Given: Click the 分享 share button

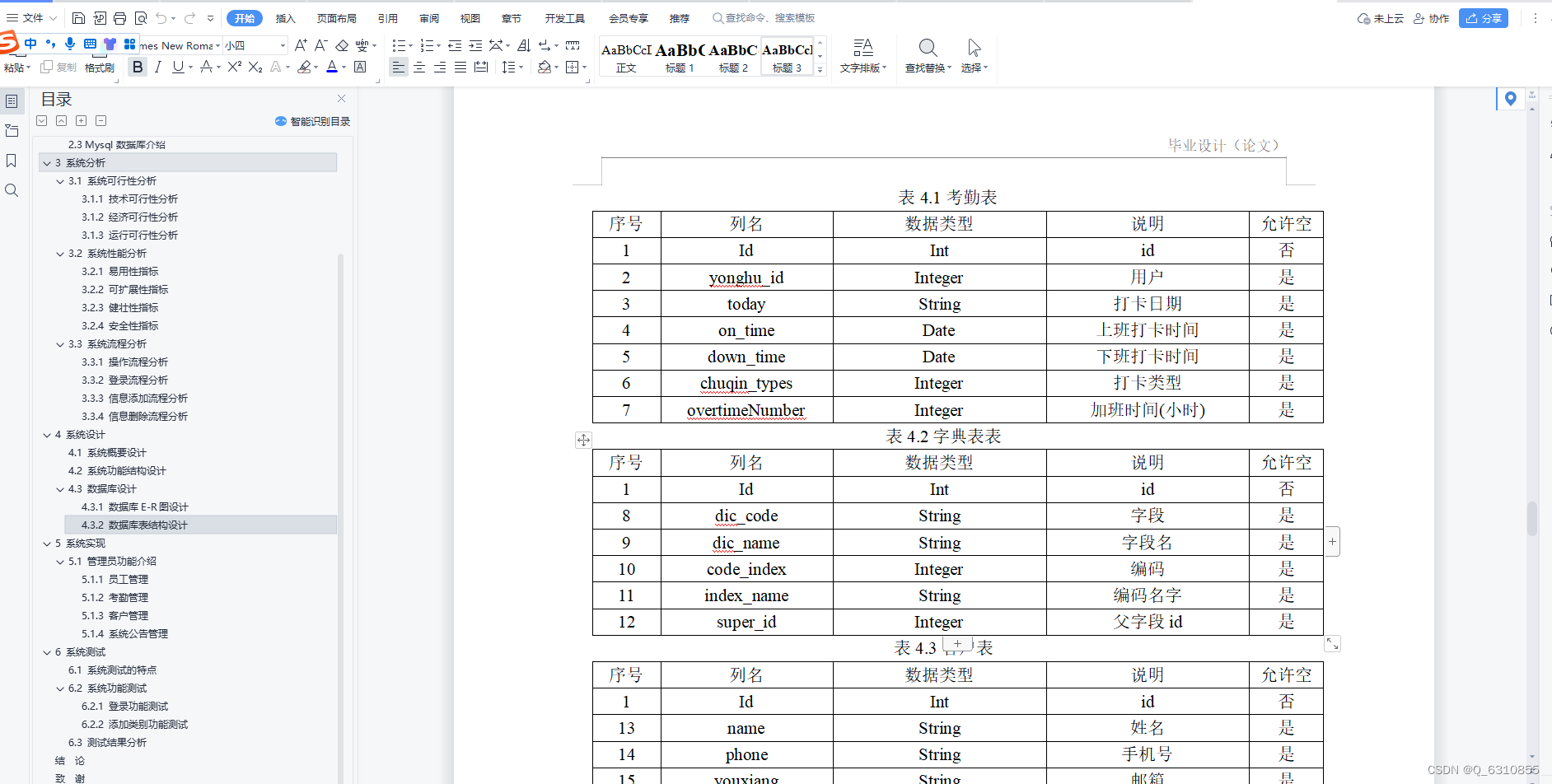Looking at the screenshot, I should tap(1484, 18).
